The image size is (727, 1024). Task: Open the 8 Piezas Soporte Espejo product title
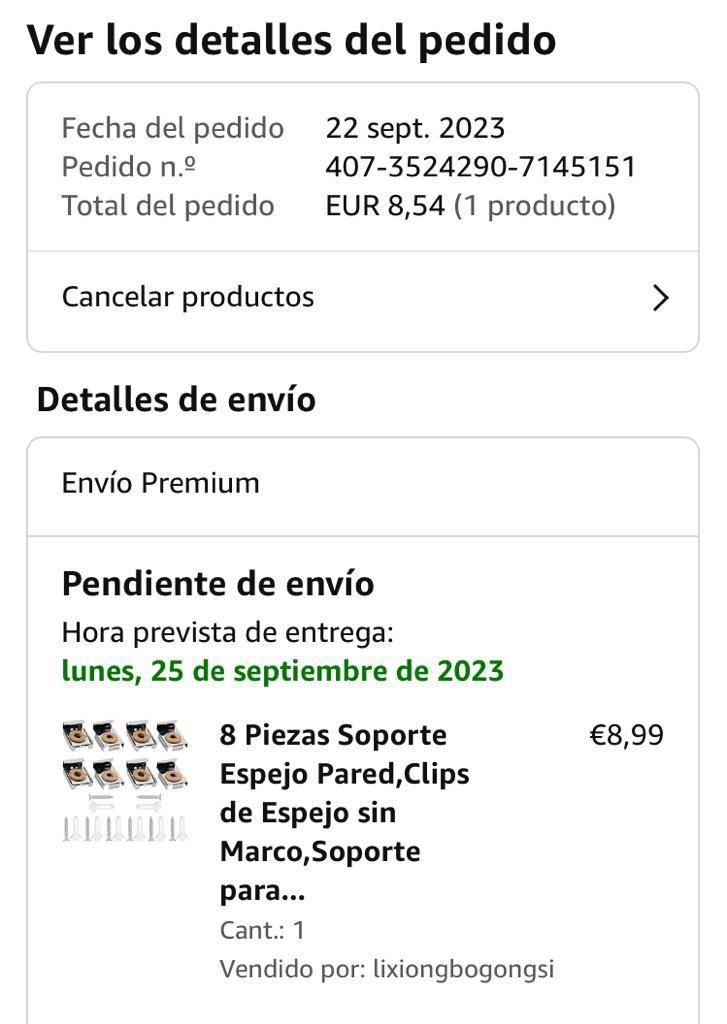(x=334, y=812)
